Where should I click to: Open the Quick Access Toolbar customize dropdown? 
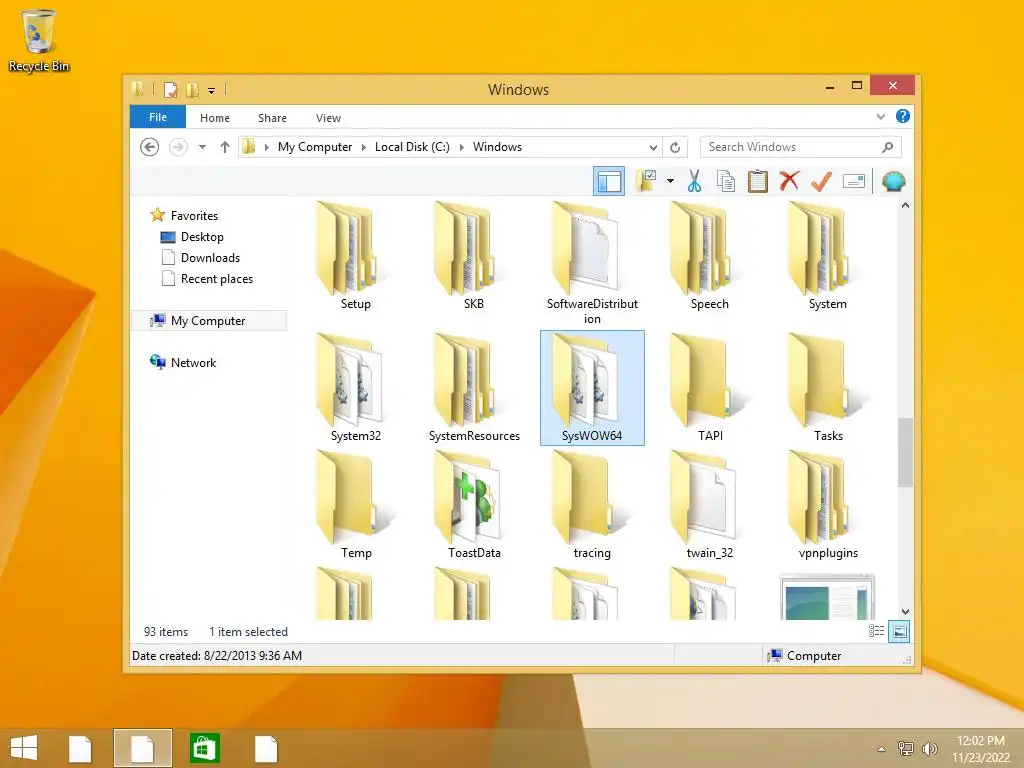click(x=211, y=91)
